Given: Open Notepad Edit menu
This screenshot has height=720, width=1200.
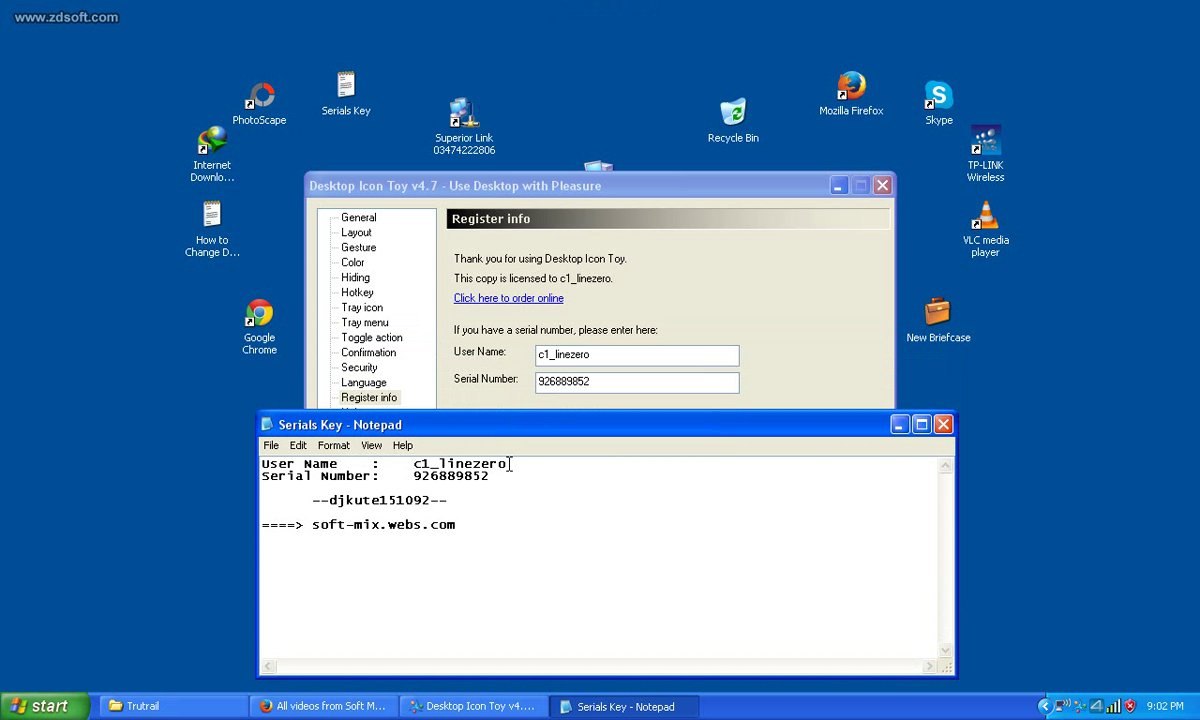Looking at the screenshot, I should [298, 445].
